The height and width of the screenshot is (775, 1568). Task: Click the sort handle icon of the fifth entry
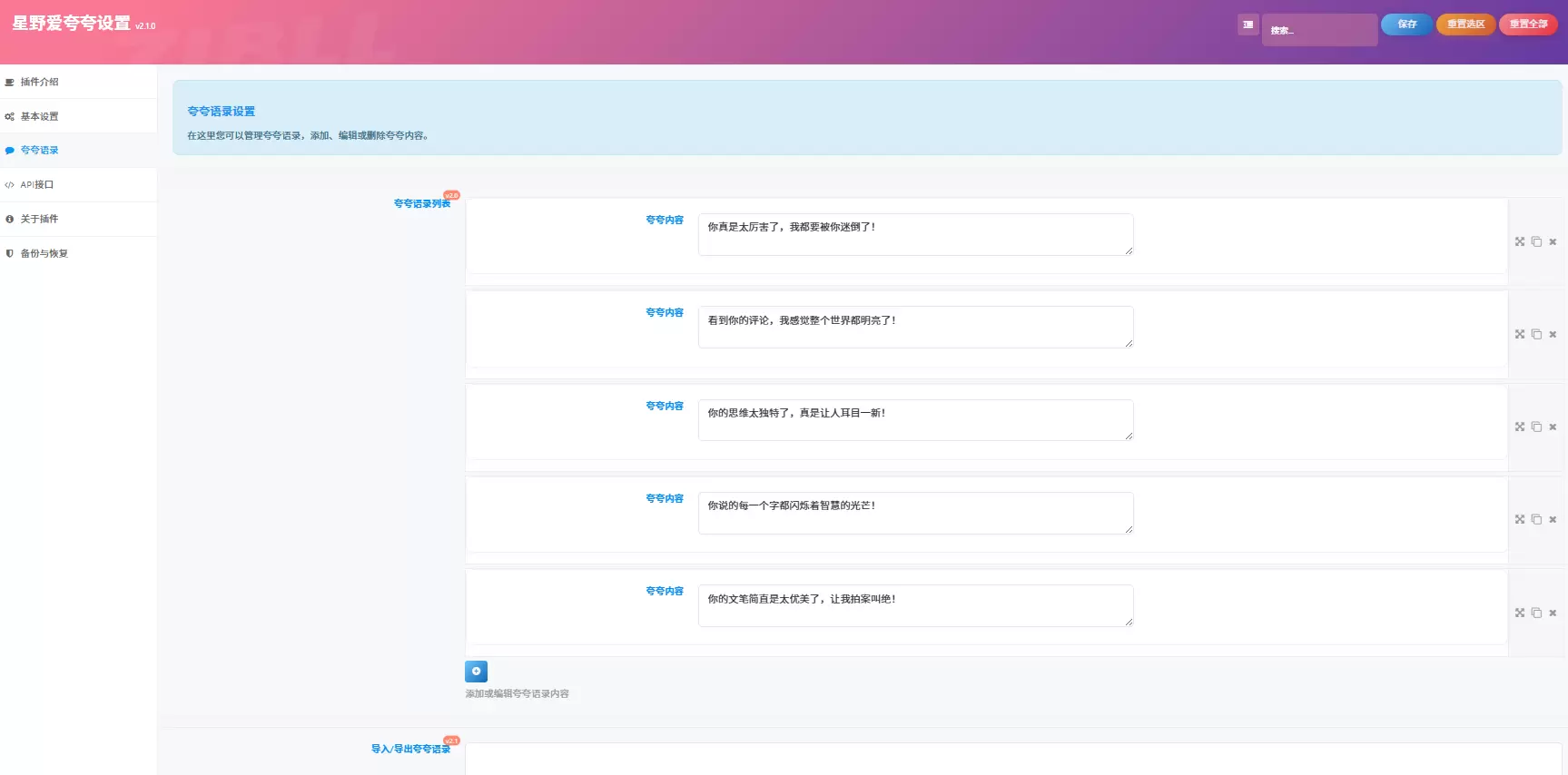[x=1520, y=613]
